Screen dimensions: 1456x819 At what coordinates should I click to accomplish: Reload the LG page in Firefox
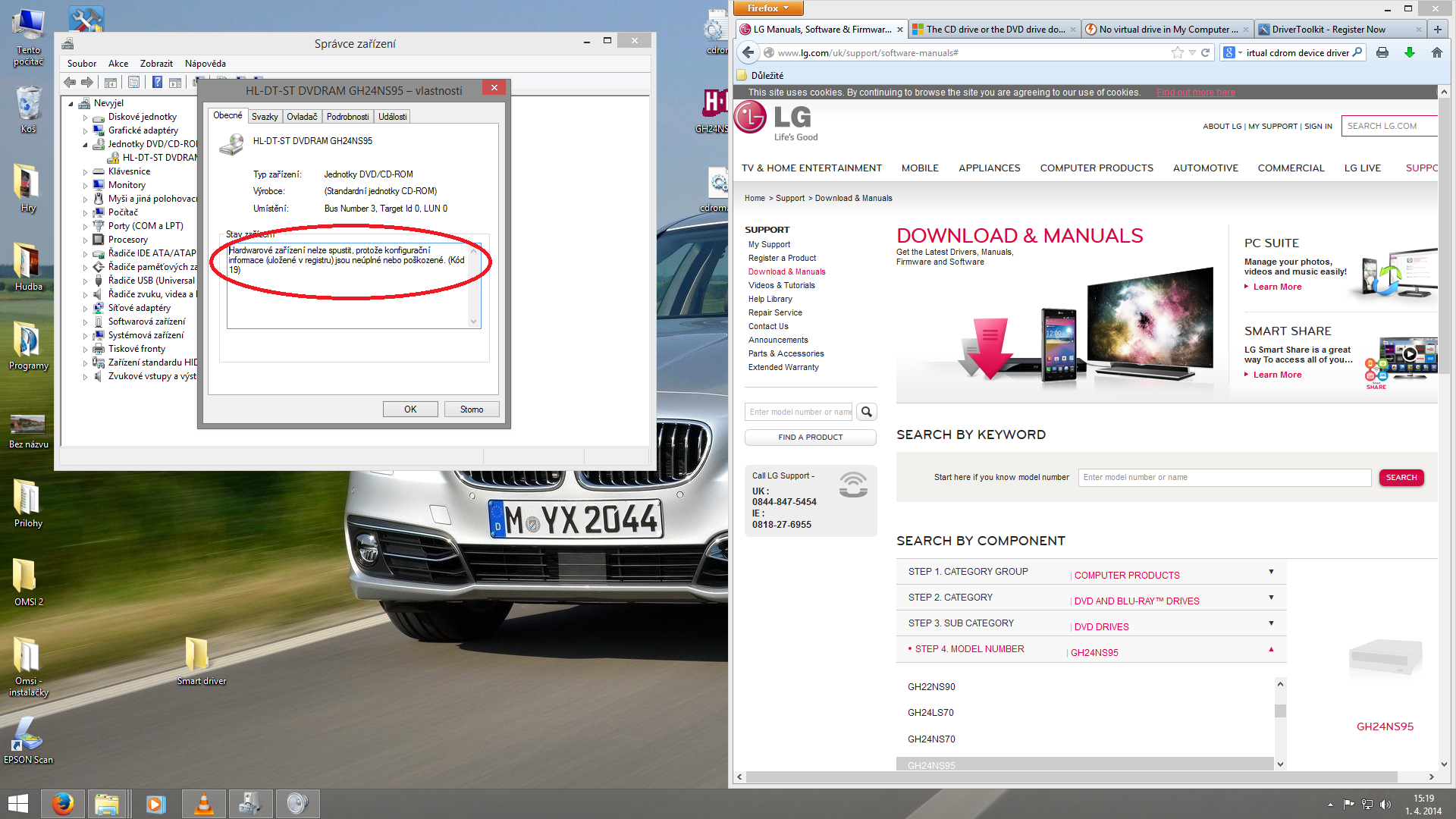coord(1205,52)
